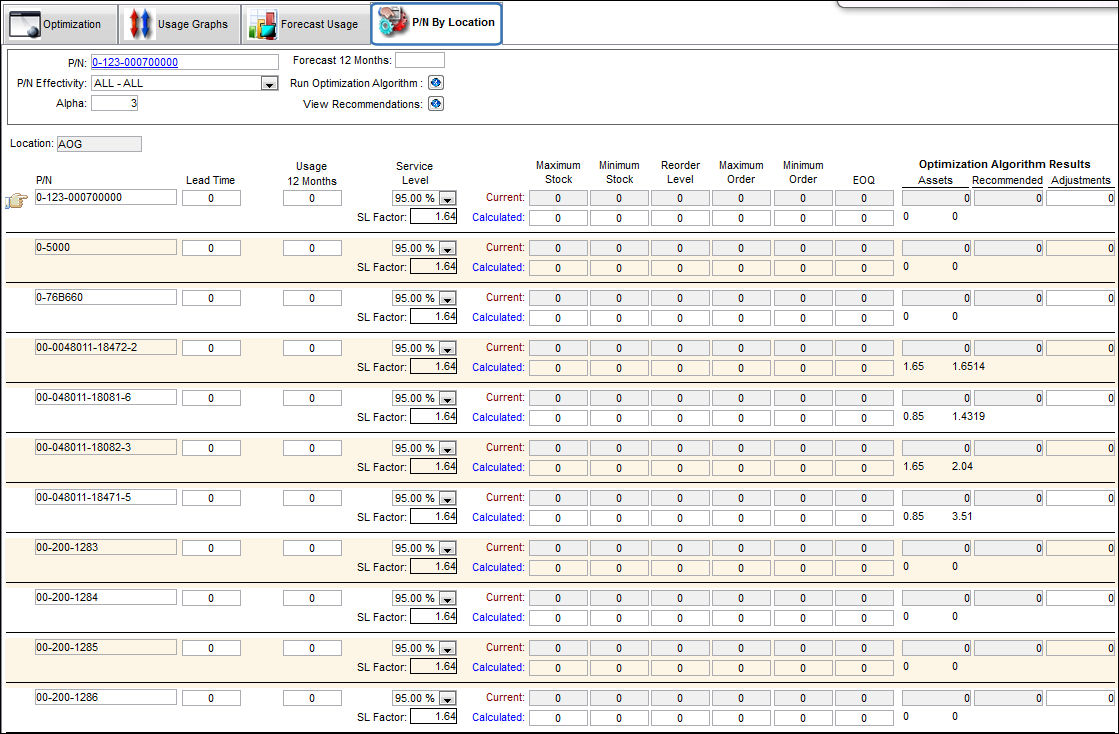Click the 2.04 value for 00-048011-18082-3
Image resolution: width=1119 pixels, height=734 pixels.
(963, 467)
